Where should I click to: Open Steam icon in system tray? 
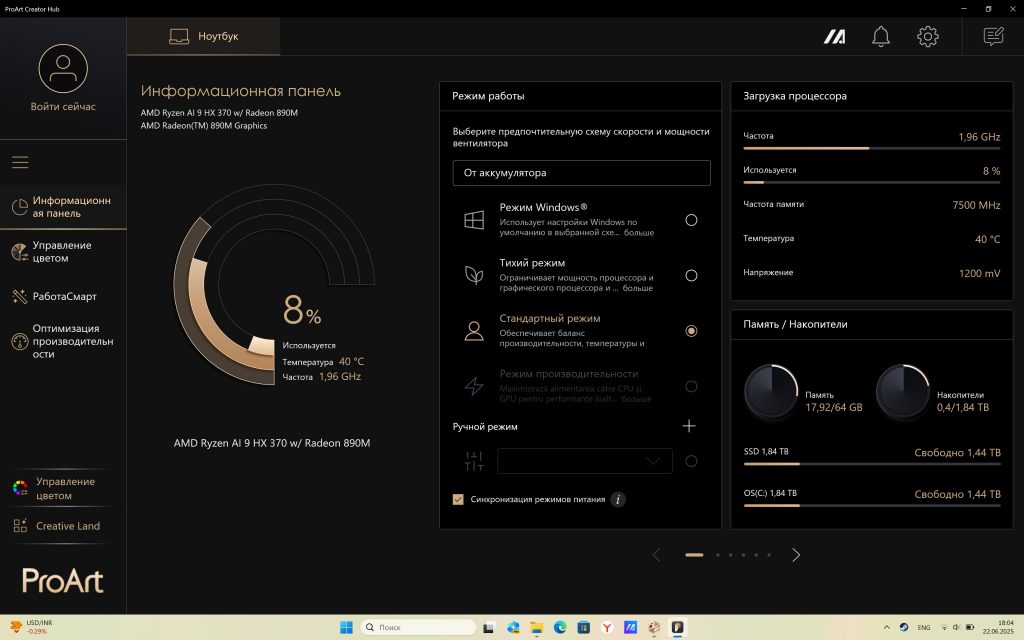pos(904,627)
